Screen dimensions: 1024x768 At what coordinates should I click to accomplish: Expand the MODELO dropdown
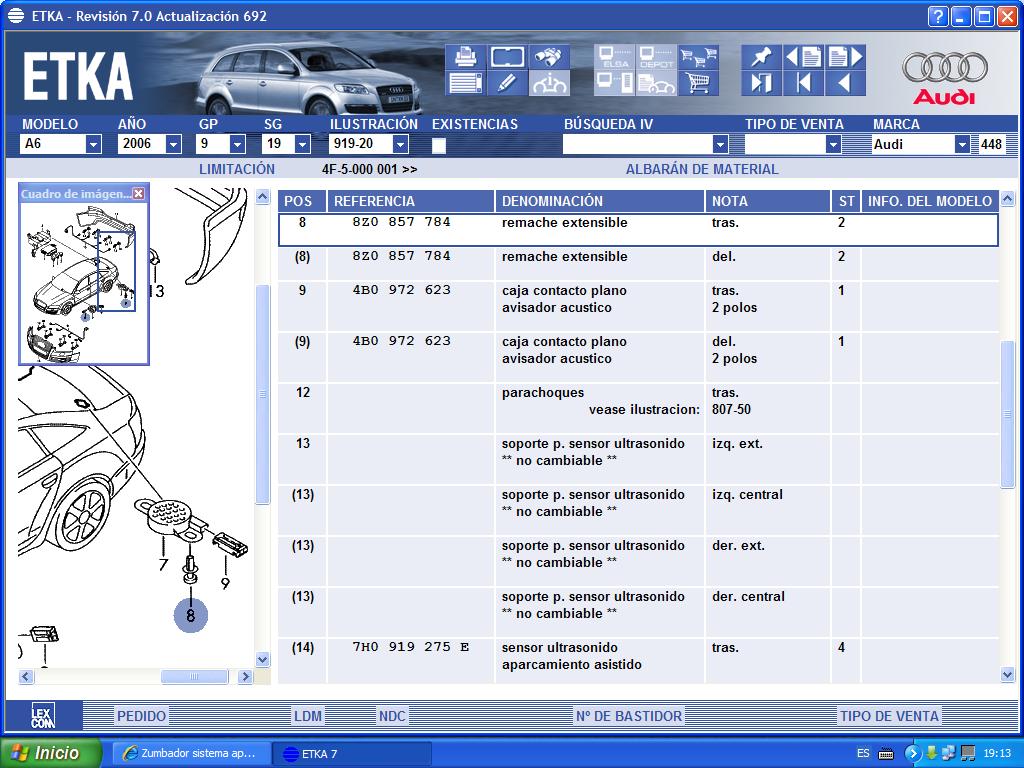click(x=93, y=144)
